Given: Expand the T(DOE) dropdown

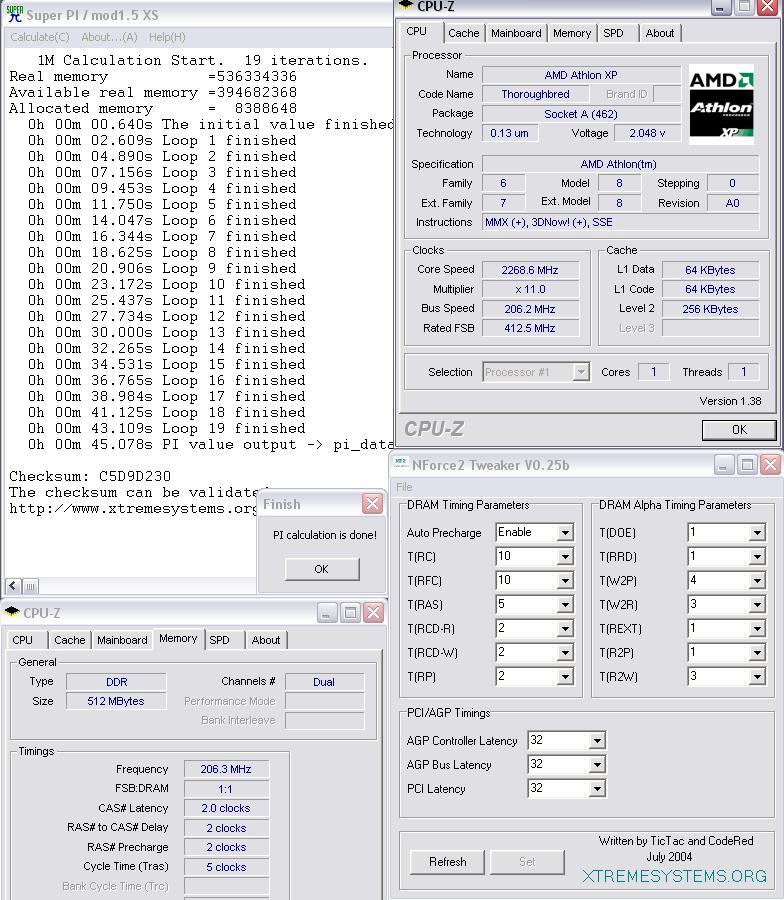Looking at the screenshot, I should (x=757, y=533).
